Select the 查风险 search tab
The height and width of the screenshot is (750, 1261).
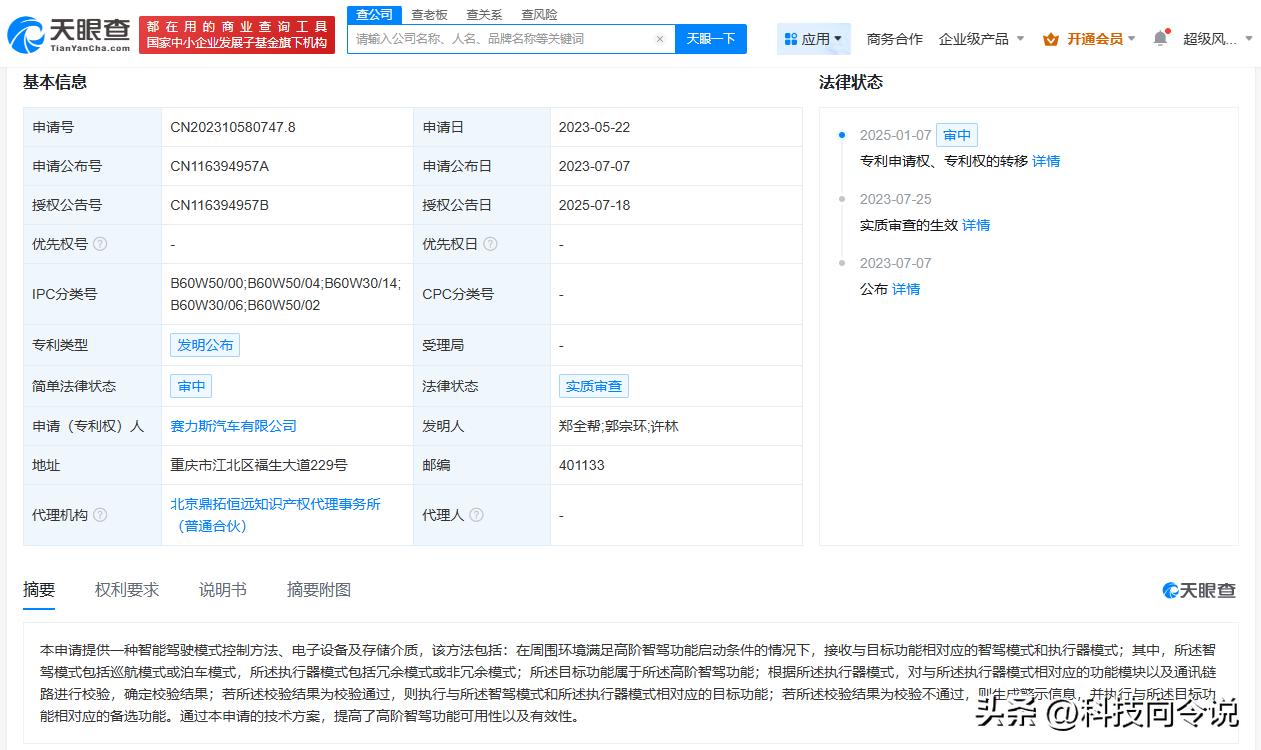click(x=539, y=14)
